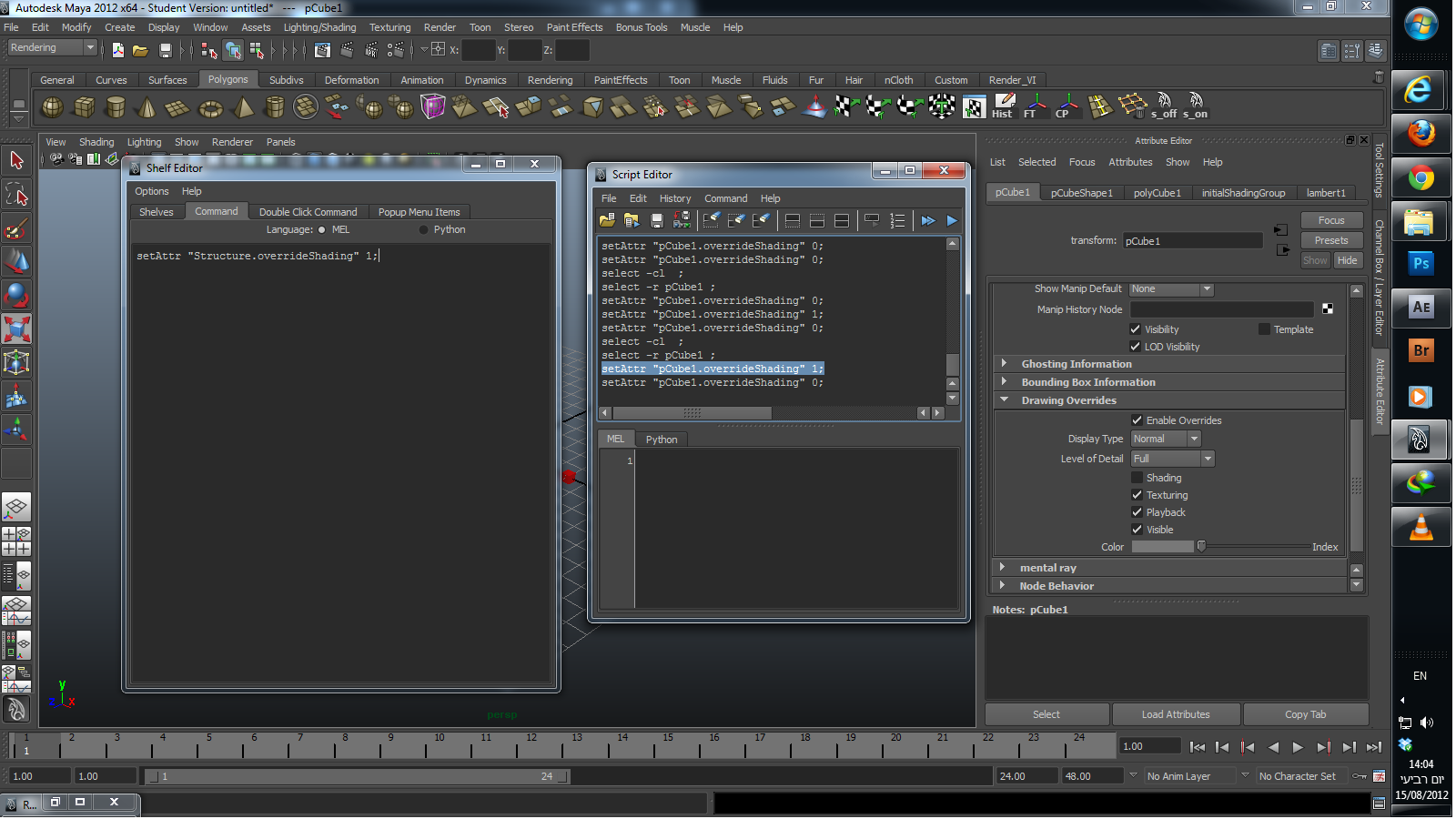Screen dimensions: 1456x819
Task: Click the Load Attributes button
Action: coord(1175,714)
